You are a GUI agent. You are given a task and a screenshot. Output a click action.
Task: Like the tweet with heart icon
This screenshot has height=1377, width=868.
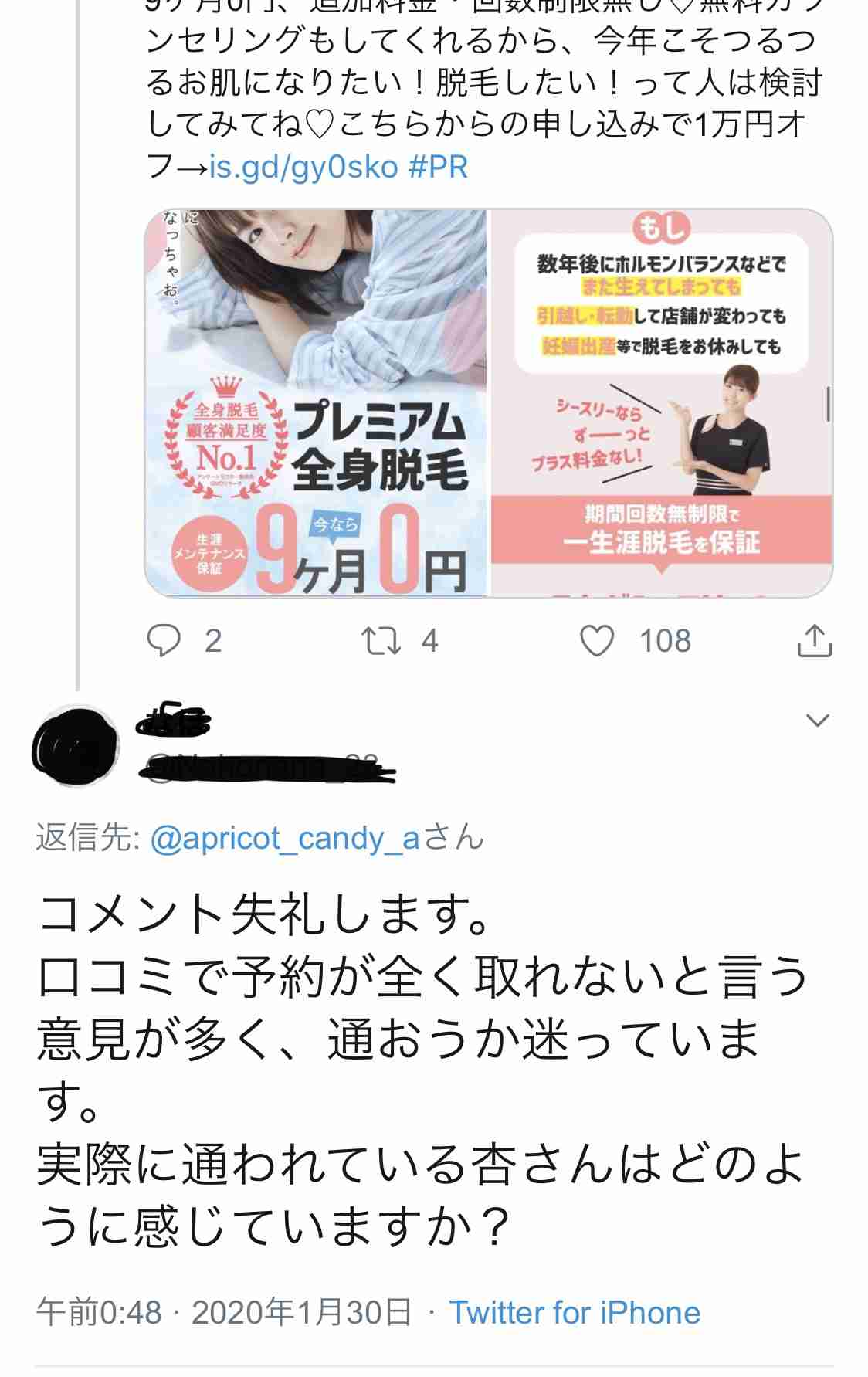[x=597, y=641]
